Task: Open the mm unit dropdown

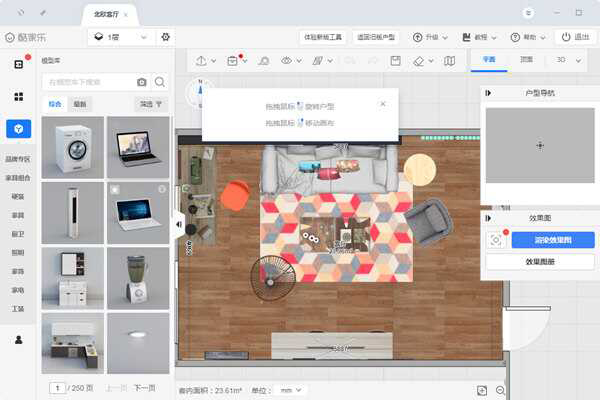Action: (292, 389)
